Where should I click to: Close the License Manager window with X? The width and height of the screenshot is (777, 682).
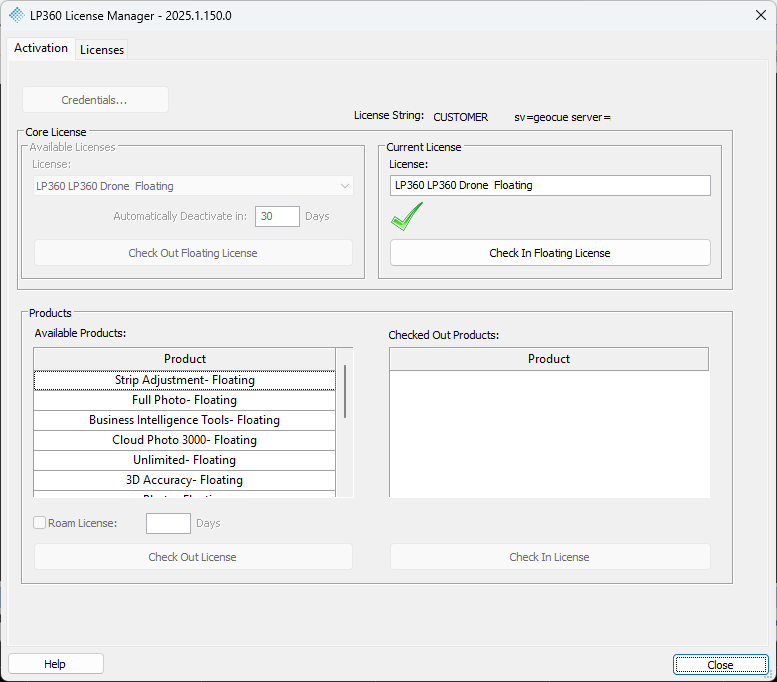[761, 15]
